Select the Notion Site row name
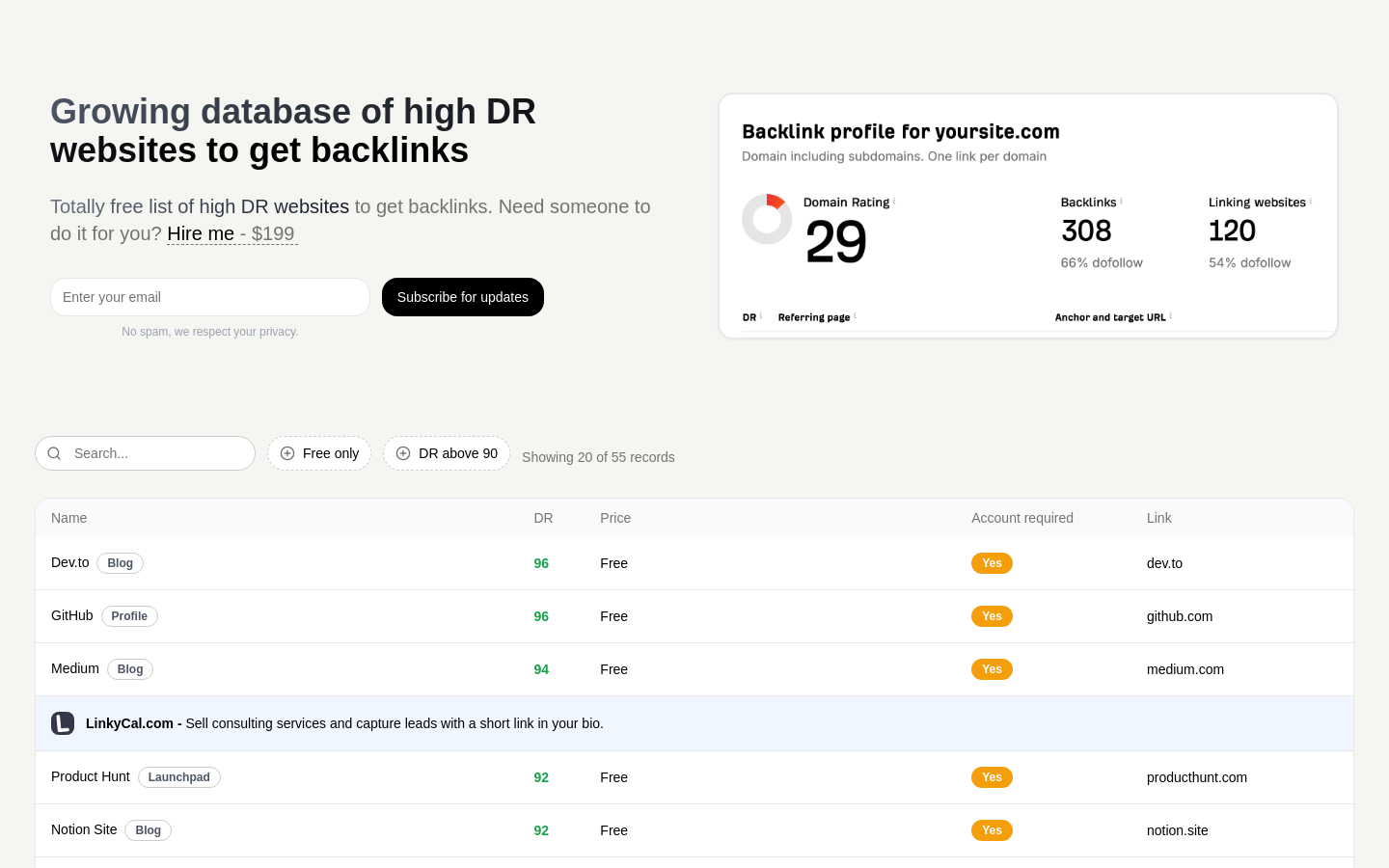1389x868 pixels. 84,829
